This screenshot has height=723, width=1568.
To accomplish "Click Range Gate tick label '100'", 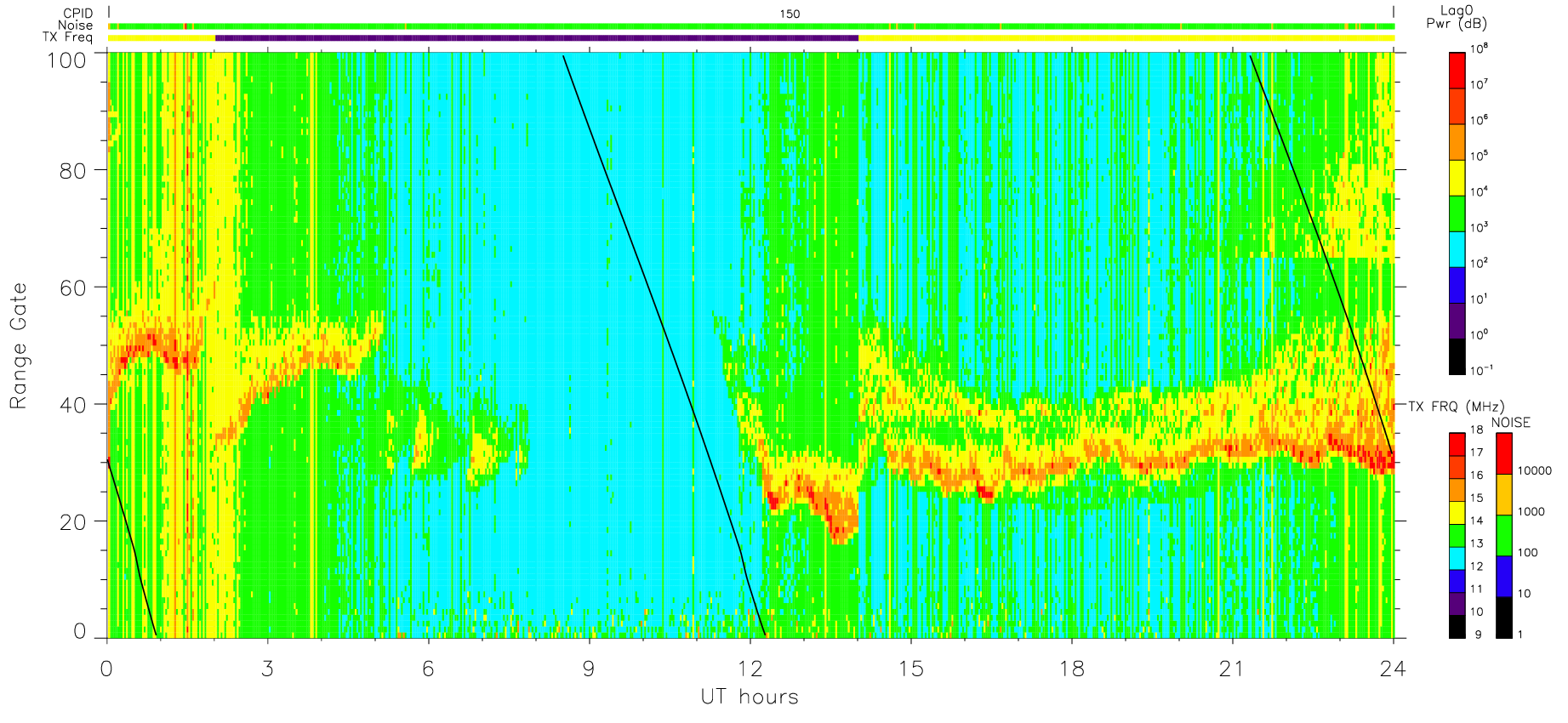I will tap(66, 60).
